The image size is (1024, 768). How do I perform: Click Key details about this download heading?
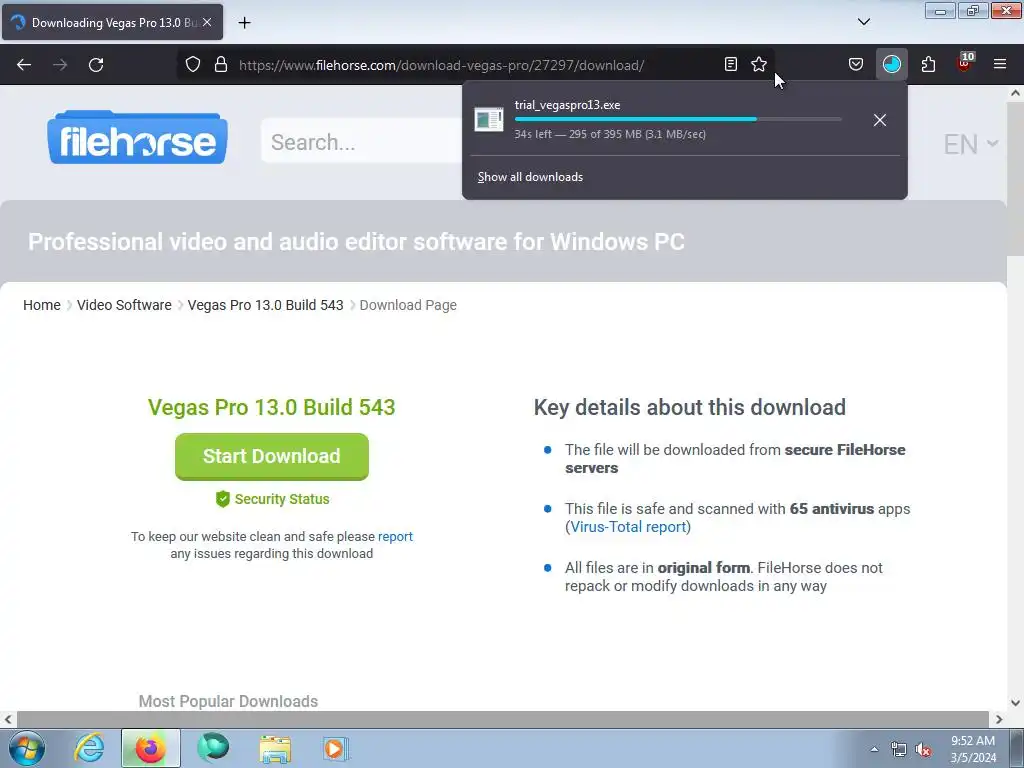coord(690,407)
